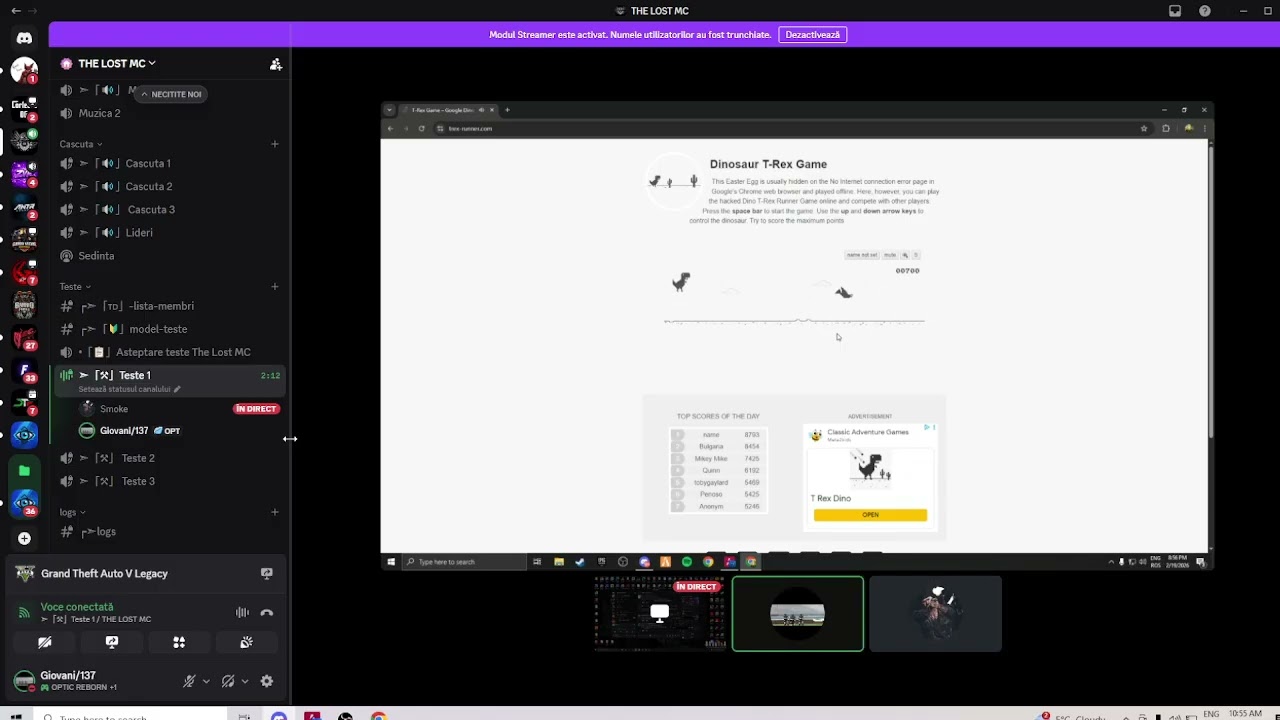The image size is (1280, 720).
Task: Create a channel in the Cascuta category
Action: [275, 144]
